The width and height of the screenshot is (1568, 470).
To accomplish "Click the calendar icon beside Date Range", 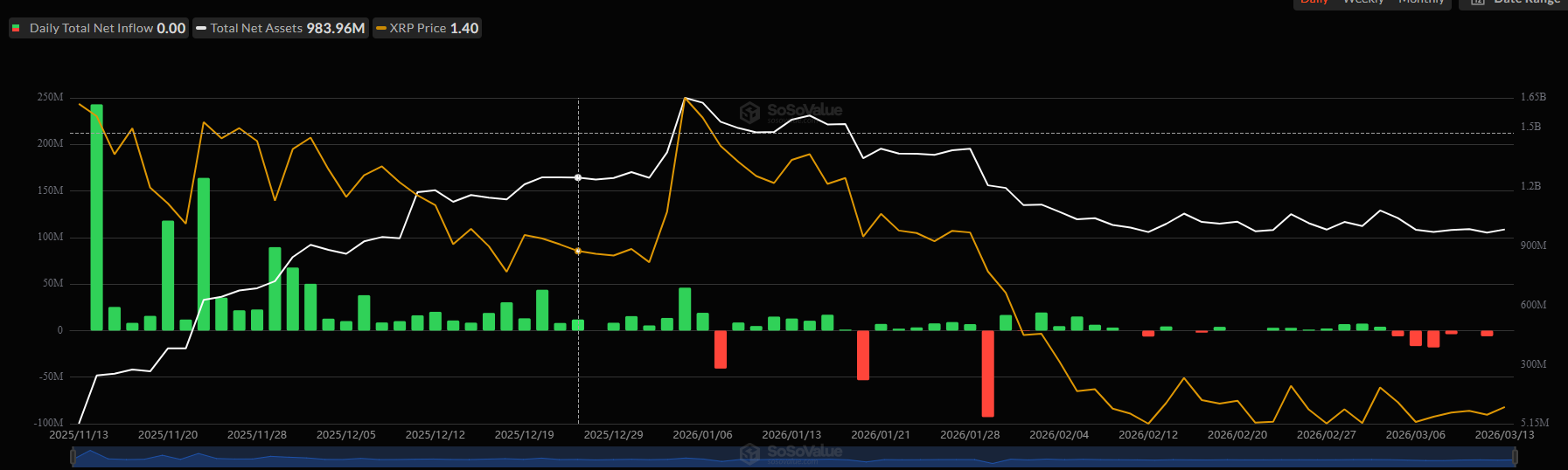I will point(1478,3).
